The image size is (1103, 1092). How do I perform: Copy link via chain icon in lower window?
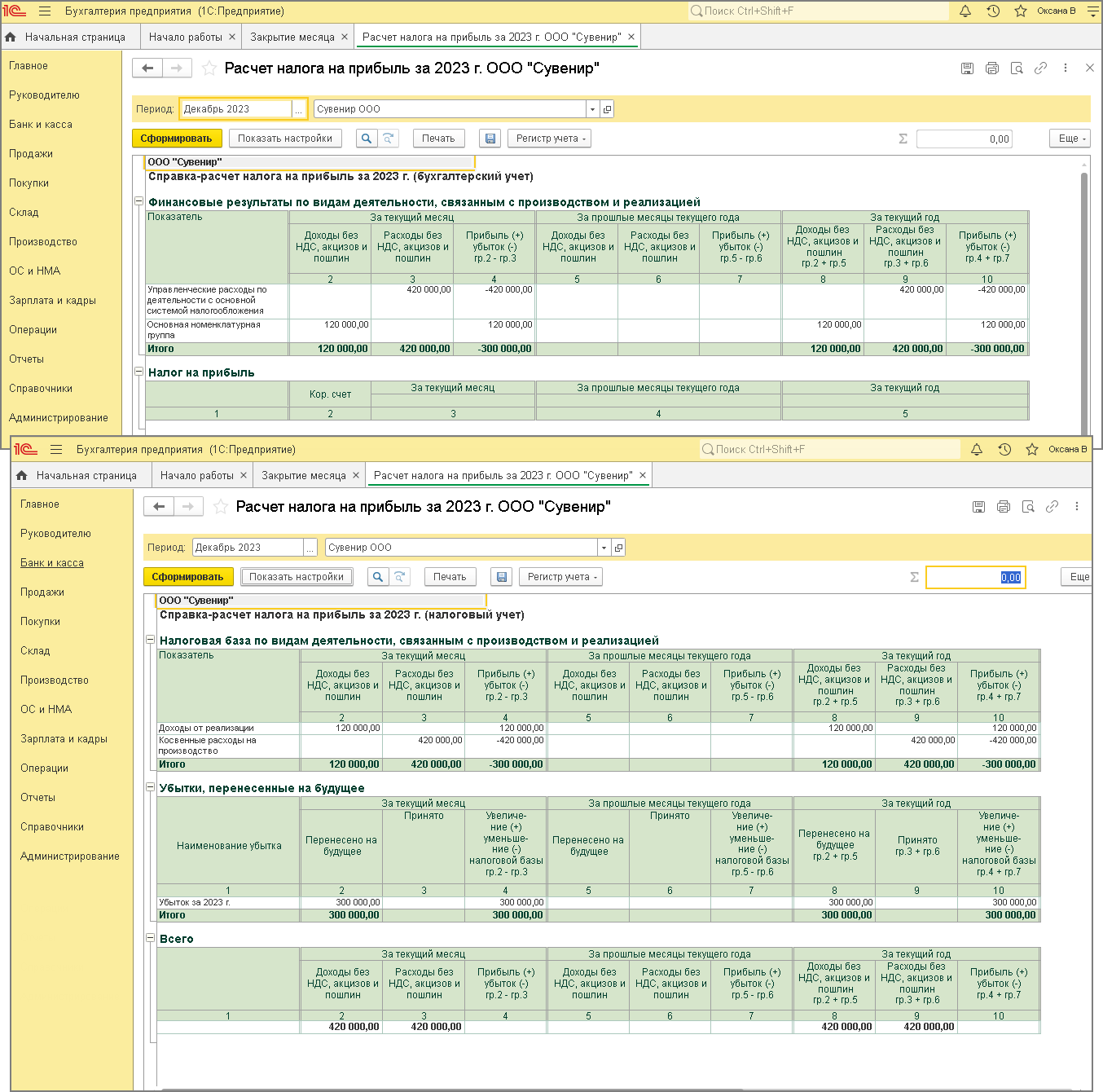(x=1052, y=507)
